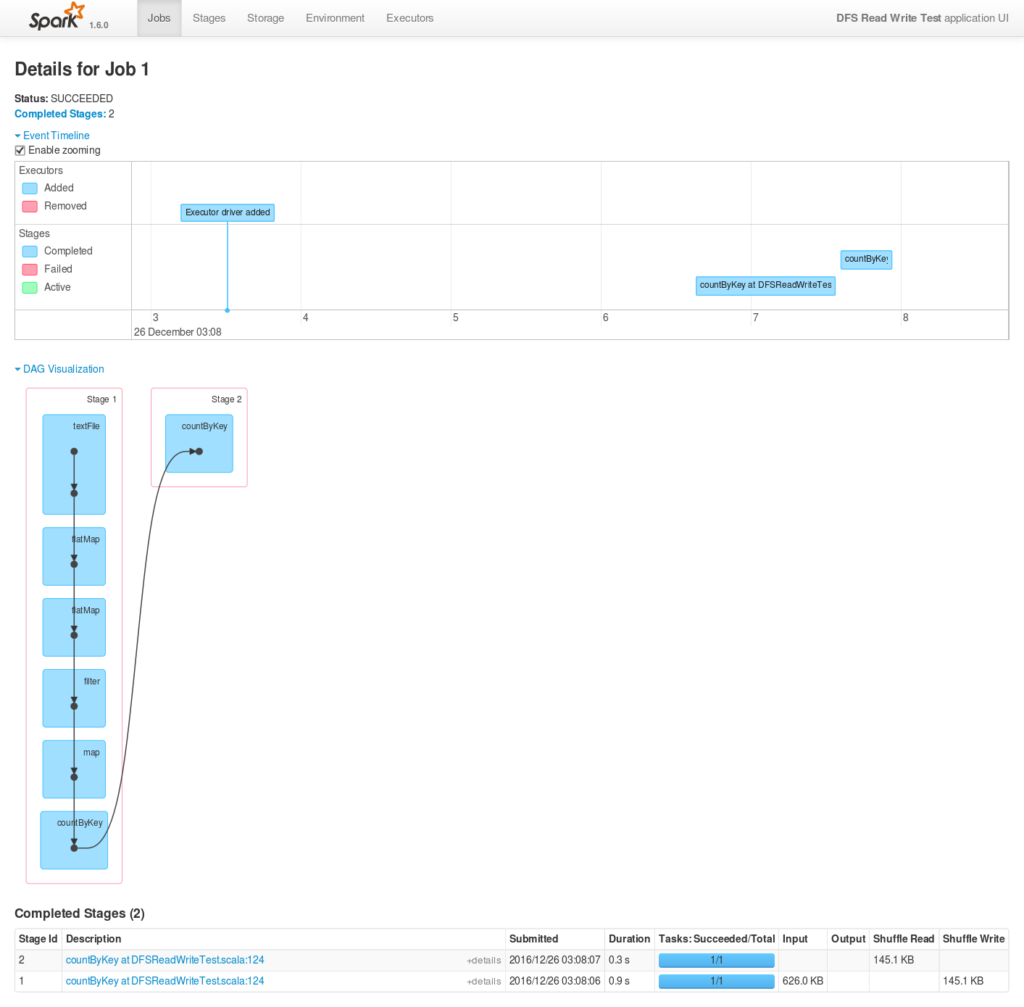Click the Shuffle Write column header

[974, 939]
